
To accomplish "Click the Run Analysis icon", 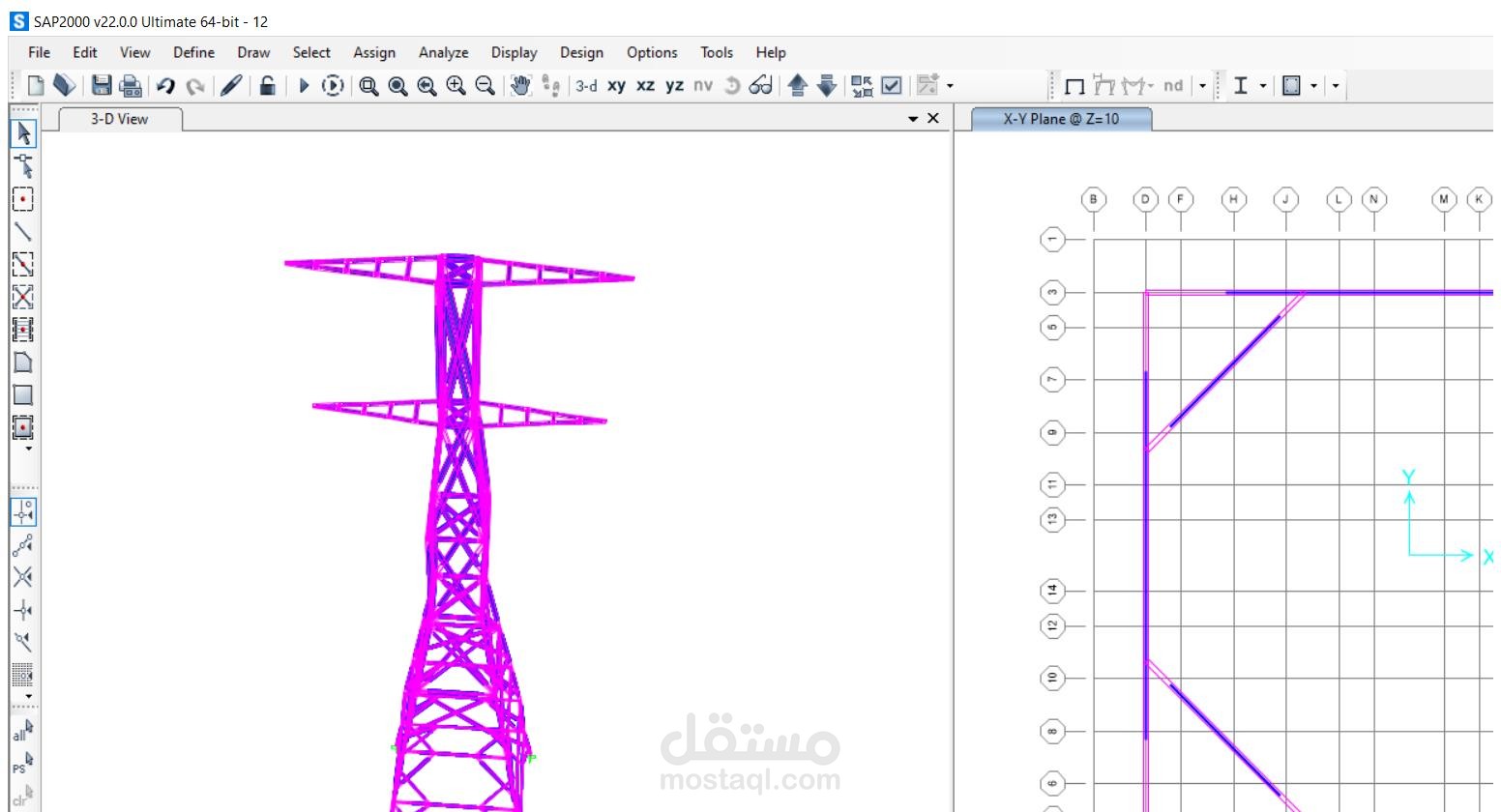I will click(303, 85).
